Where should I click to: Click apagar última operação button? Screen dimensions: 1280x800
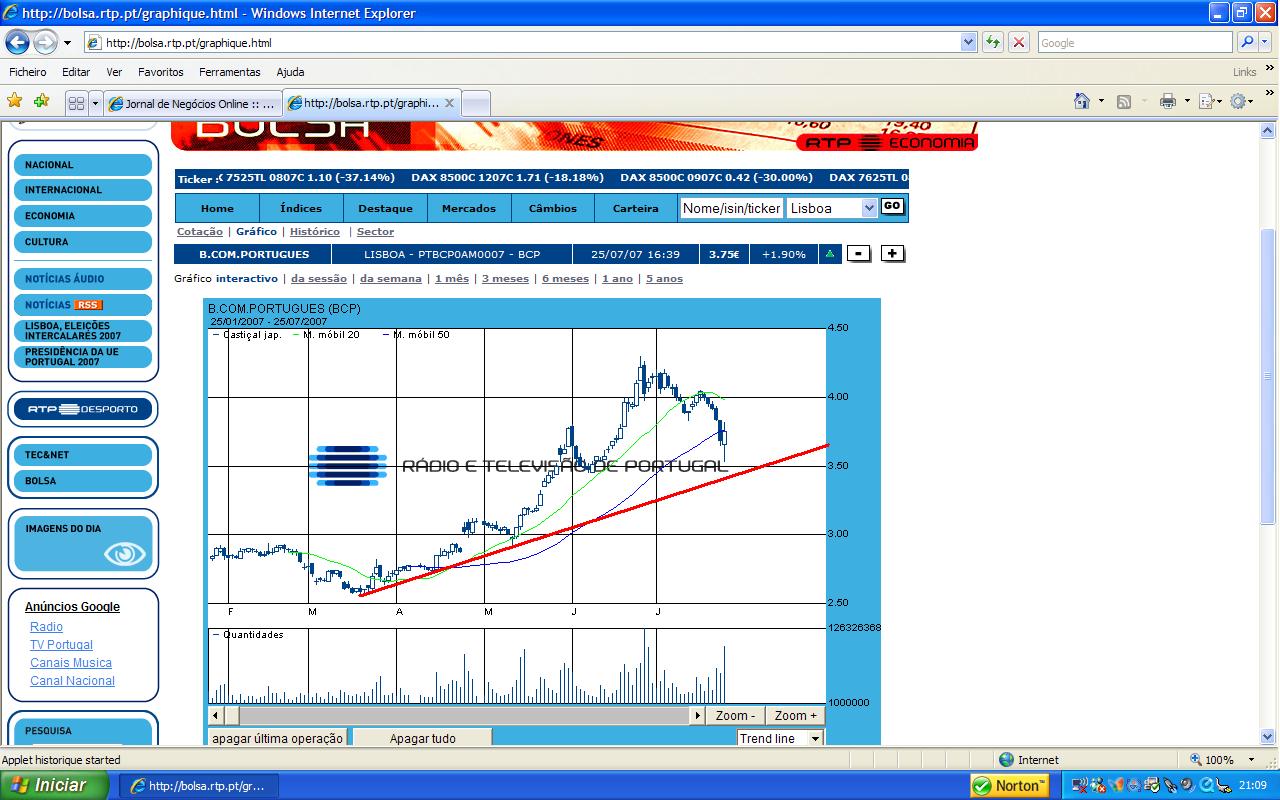tap(278, 739)
